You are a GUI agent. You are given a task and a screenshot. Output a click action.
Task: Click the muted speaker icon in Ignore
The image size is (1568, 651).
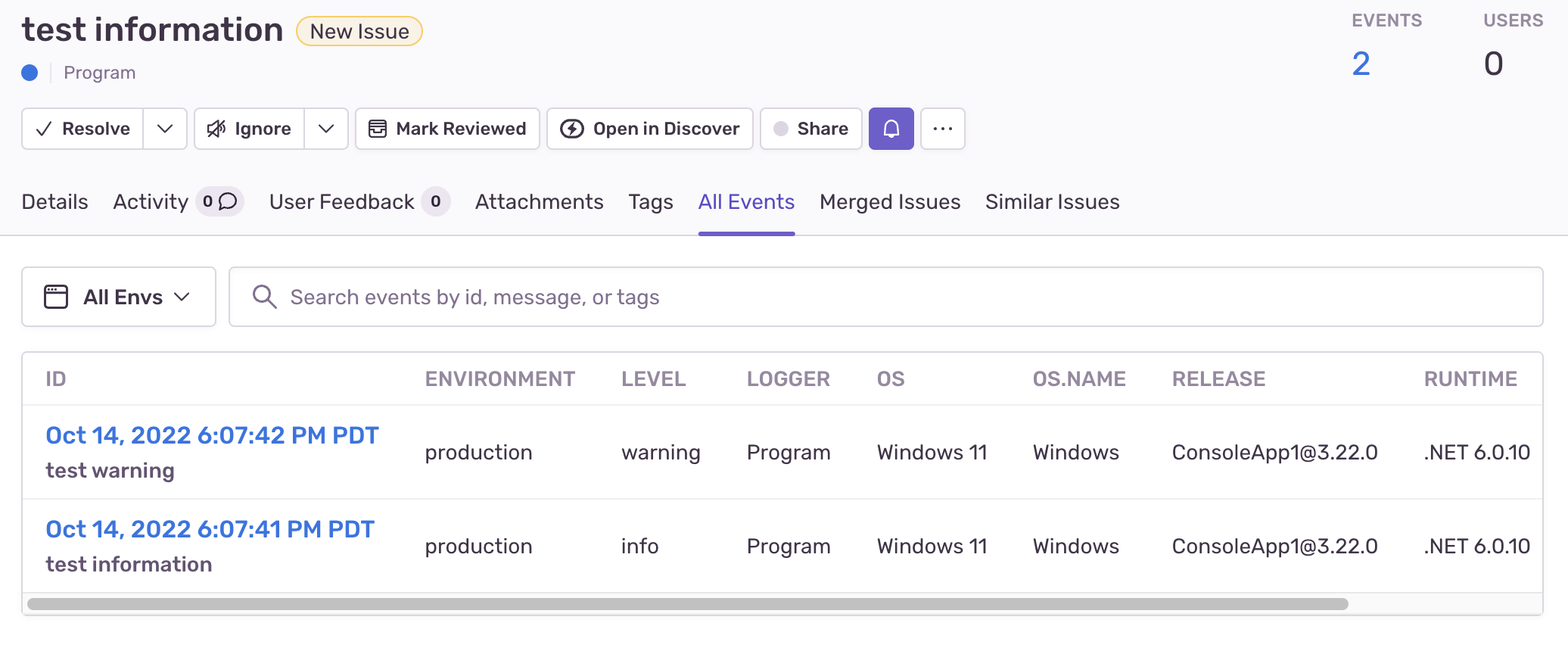[x=216, y=129]
